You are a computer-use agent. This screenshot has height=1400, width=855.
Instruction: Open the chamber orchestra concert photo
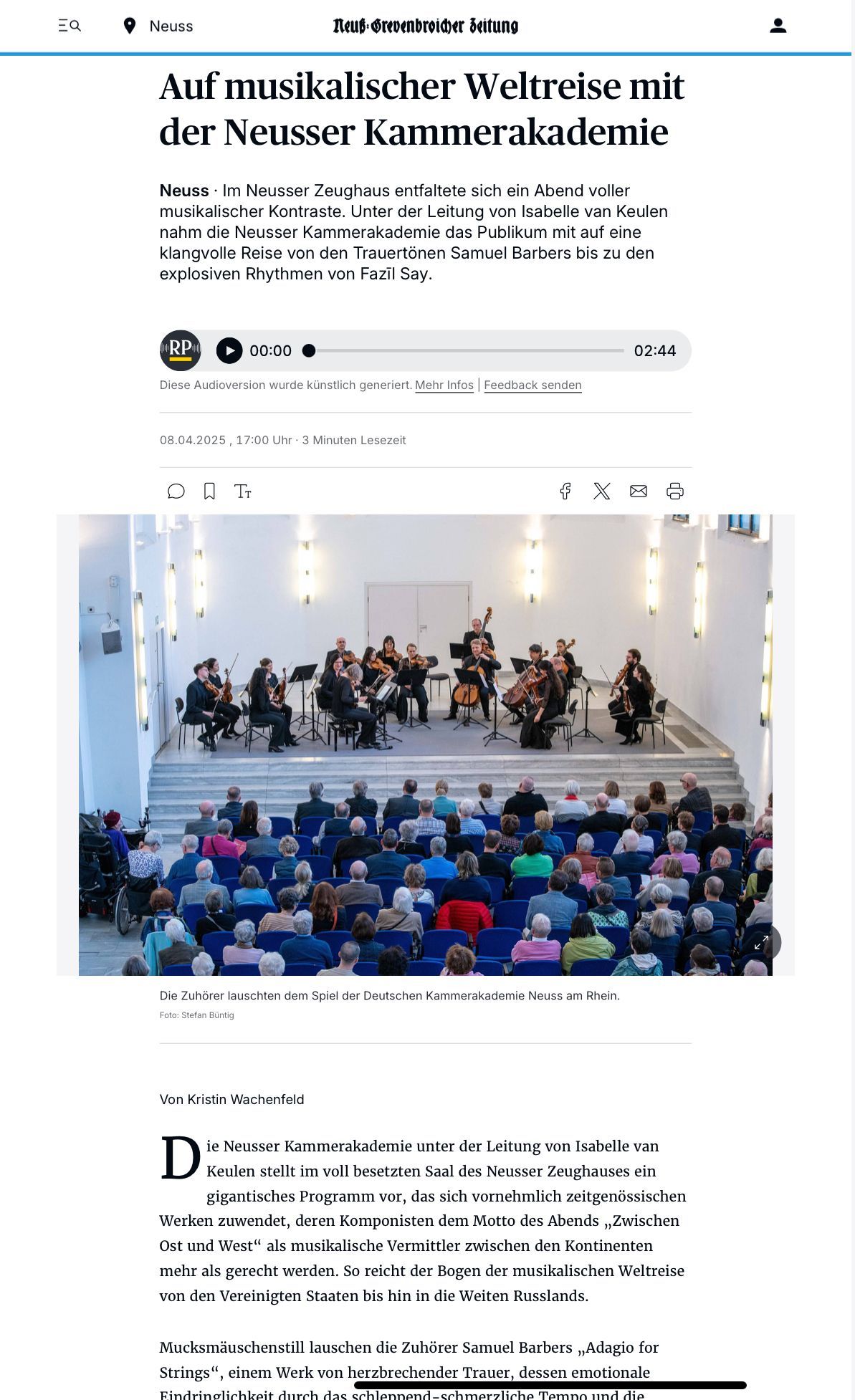pyautogui.click(x=426, y=745)
